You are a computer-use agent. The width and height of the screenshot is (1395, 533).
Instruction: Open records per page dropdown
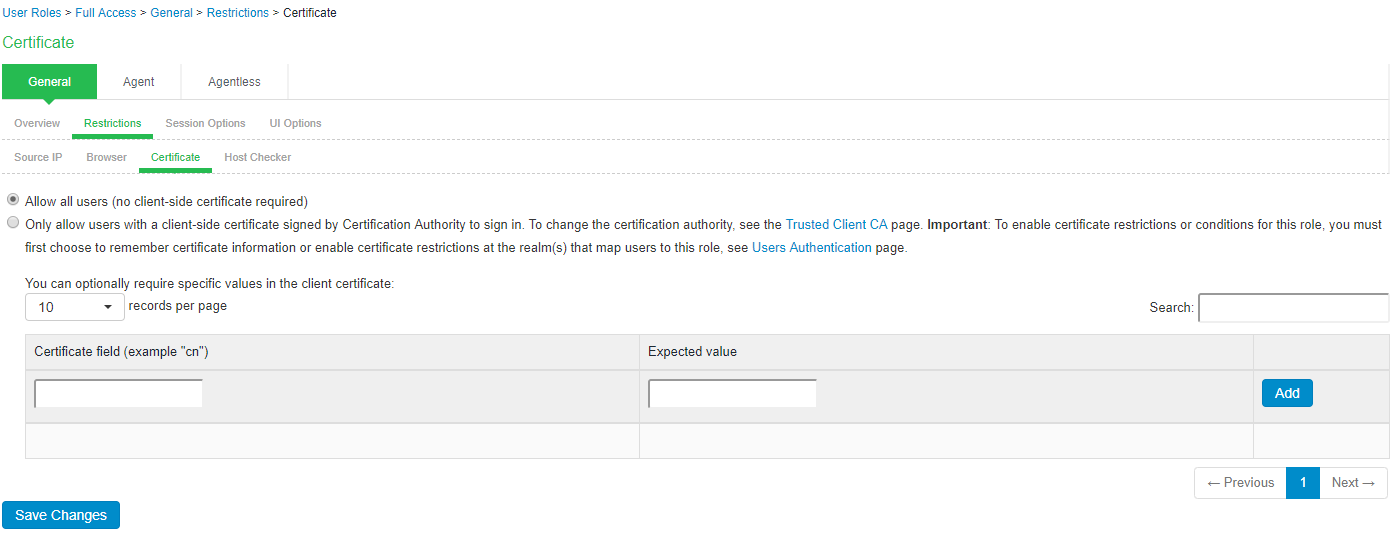pyautogui.click(x=75, y=307)
